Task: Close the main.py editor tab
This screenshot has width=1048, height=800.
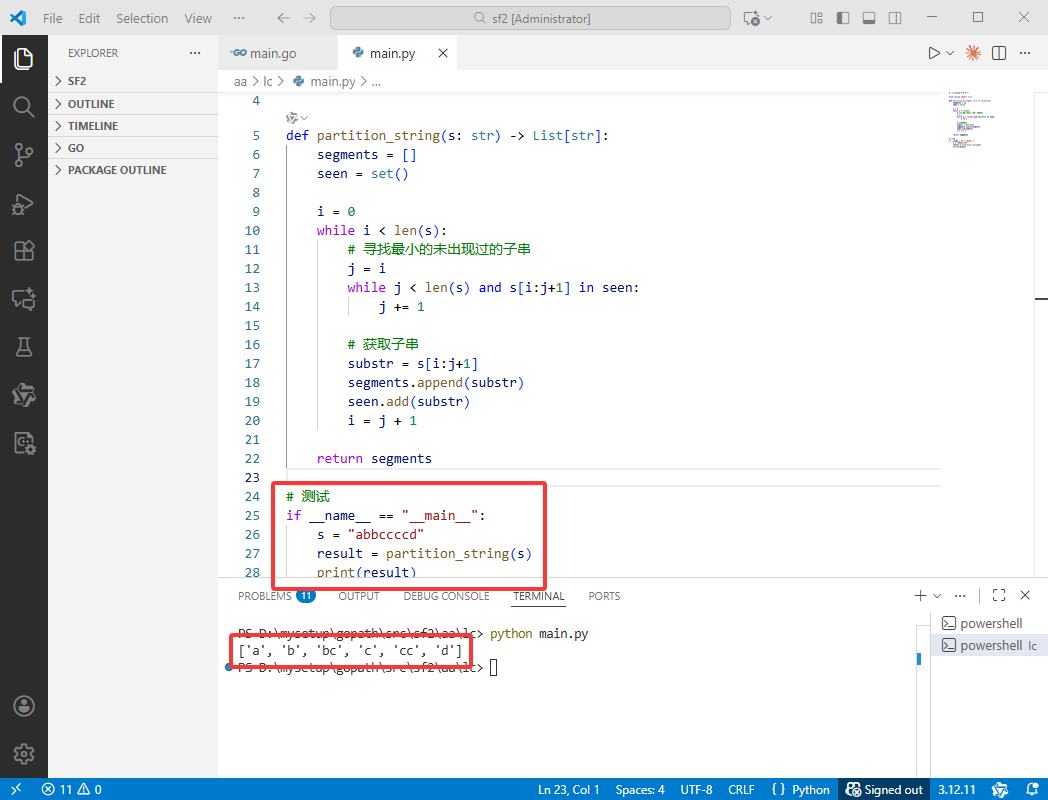Action: [x=442, y=53]
